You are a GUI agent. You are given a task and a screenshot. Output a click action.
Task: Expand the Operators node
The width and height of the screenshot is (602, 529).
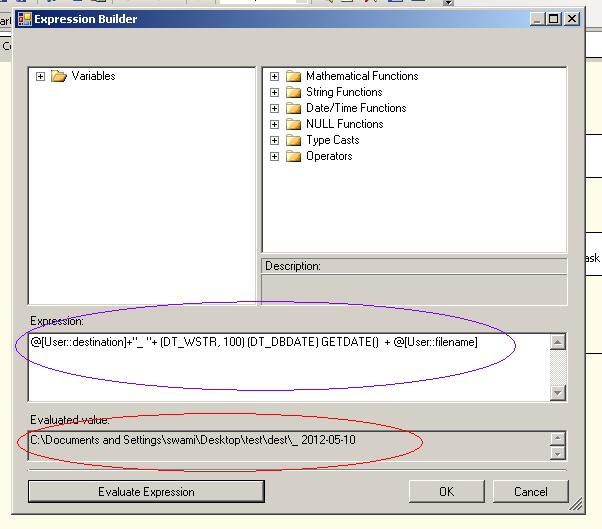pyautogui.click(x=274, y=157)
